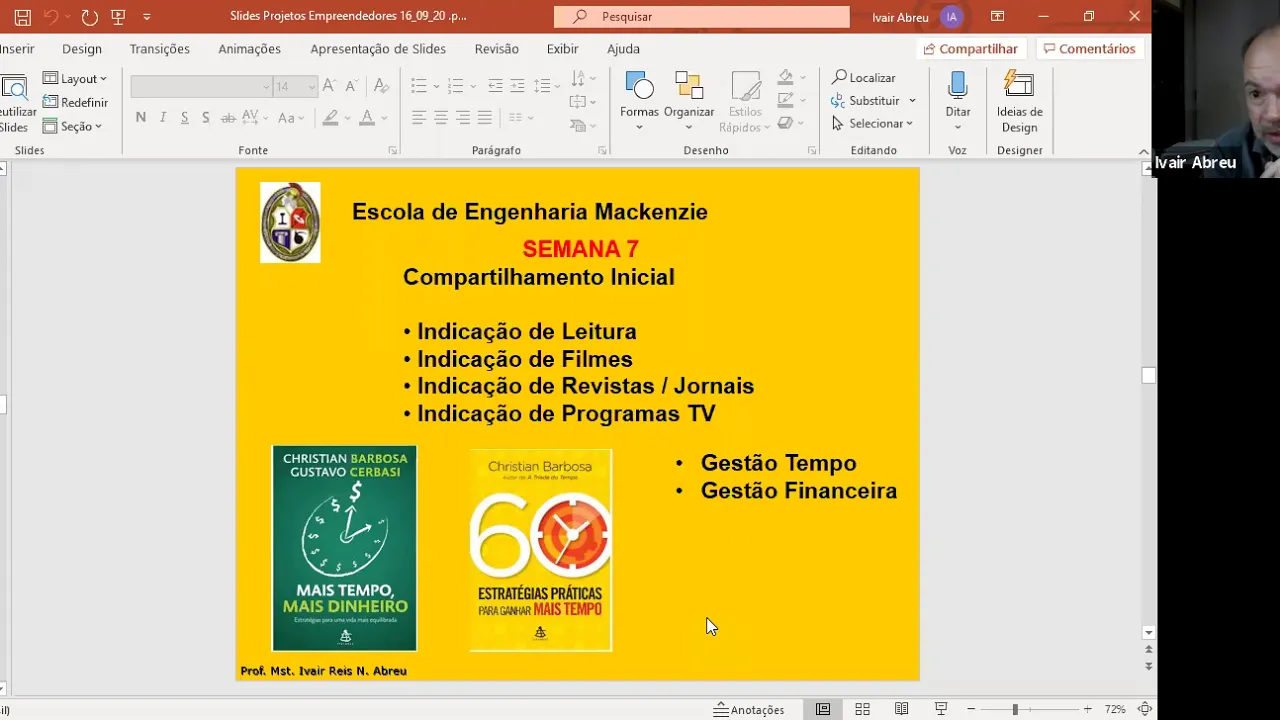Switch to Slide Sorter view icon
The image size is (1280, 720).
point(862,709)
